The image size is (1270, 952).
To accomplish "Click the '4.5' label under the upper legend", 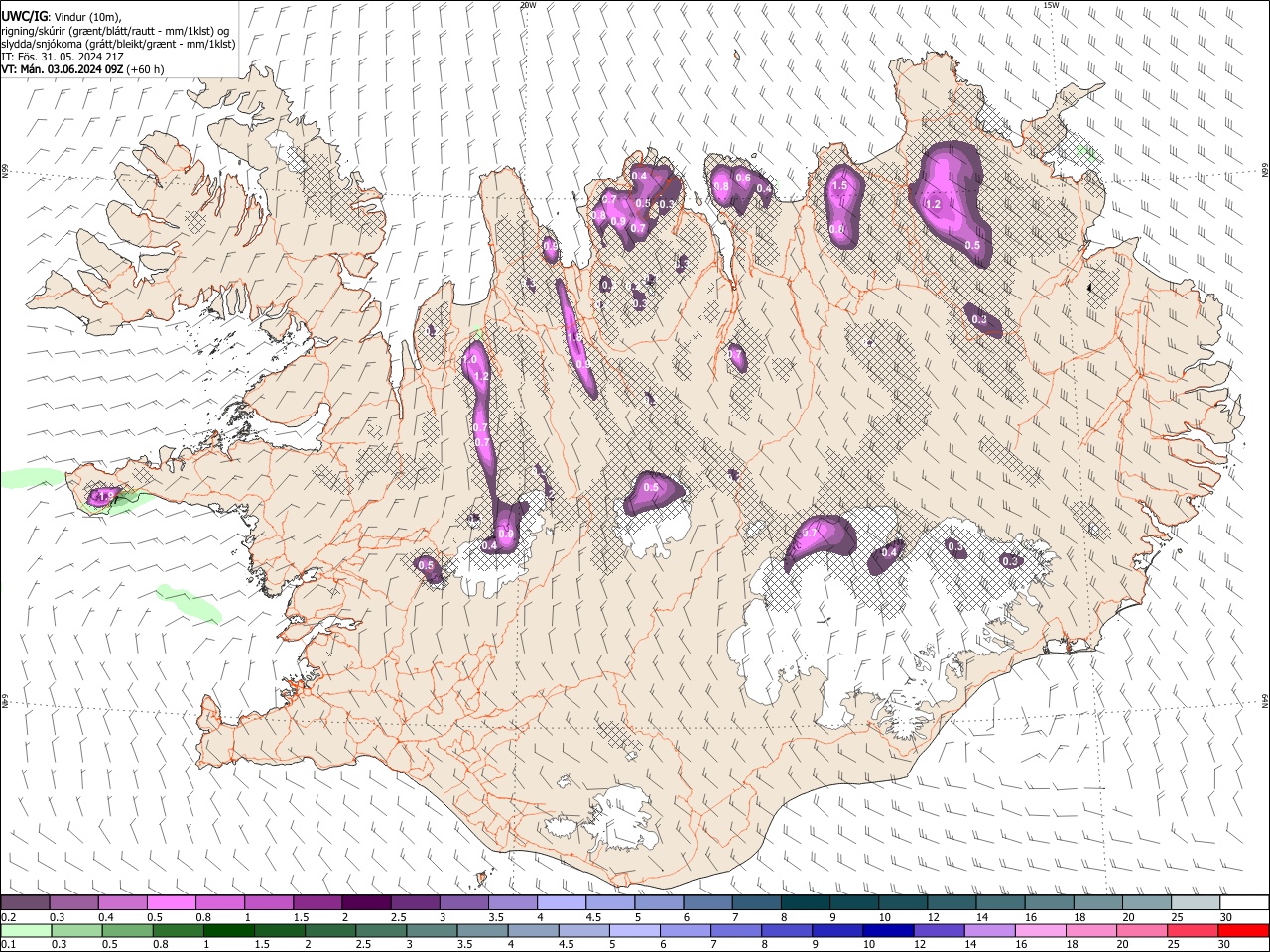I will point(592,917).
